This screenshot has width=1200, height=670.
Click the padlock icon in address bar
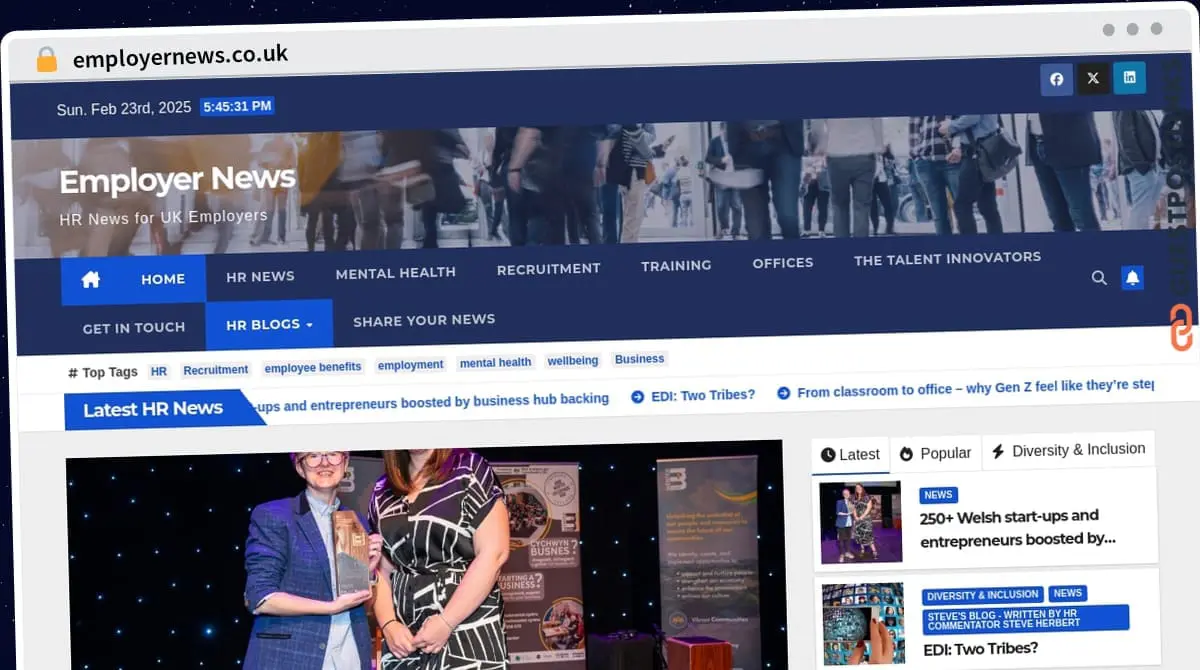(46, 60)
